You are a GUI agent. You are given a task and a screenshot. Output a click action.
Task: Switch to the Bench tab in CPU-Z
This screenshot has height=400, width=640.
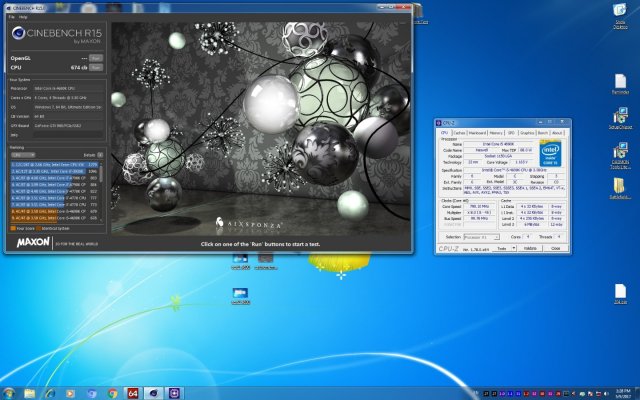click(542, 133)
